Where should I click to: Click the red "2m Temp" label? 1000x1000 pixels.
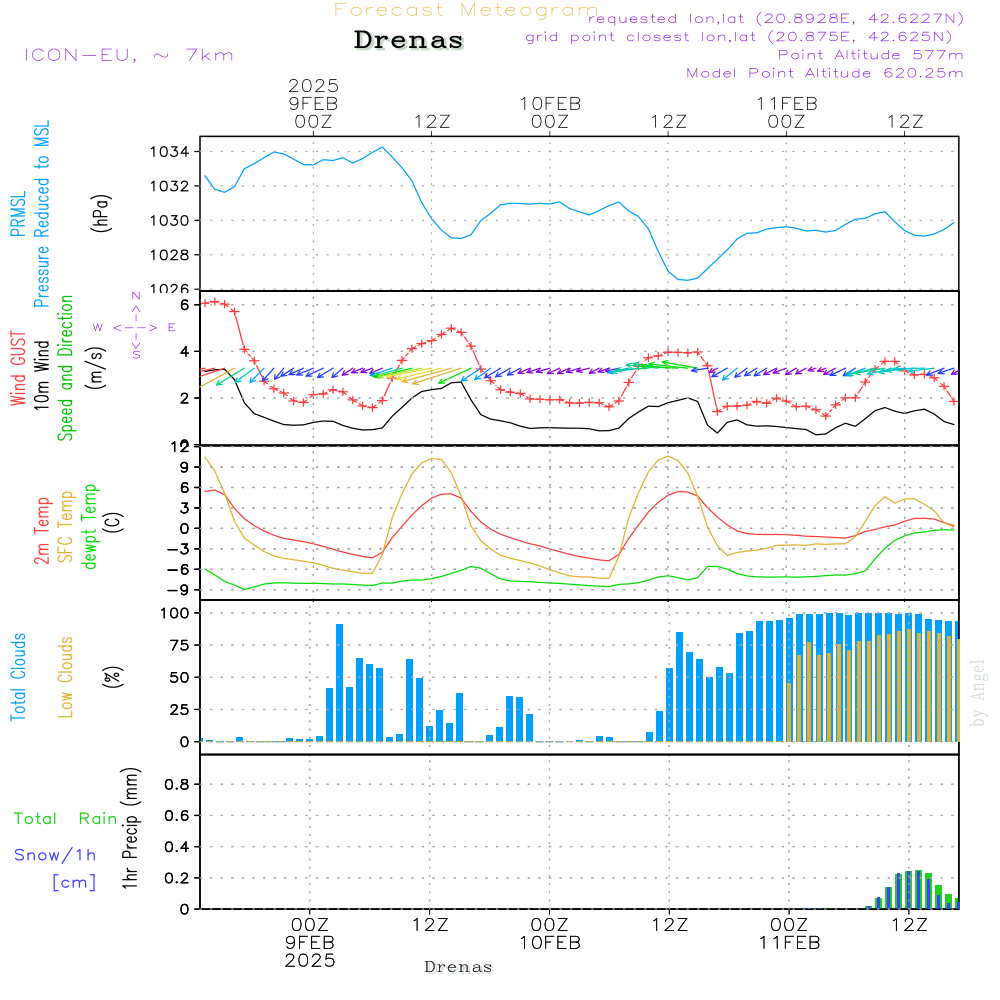click(x=41, y=531)
